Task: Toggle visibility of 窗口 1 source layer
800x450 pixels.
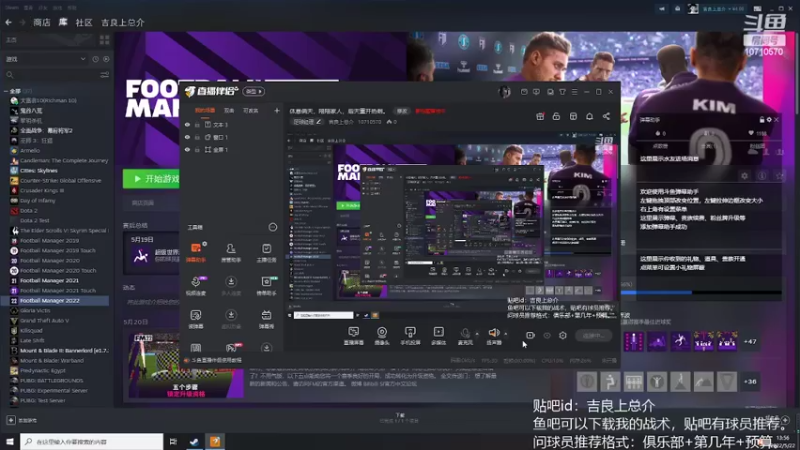Action: pyautogui.click(x=187, y=137)
